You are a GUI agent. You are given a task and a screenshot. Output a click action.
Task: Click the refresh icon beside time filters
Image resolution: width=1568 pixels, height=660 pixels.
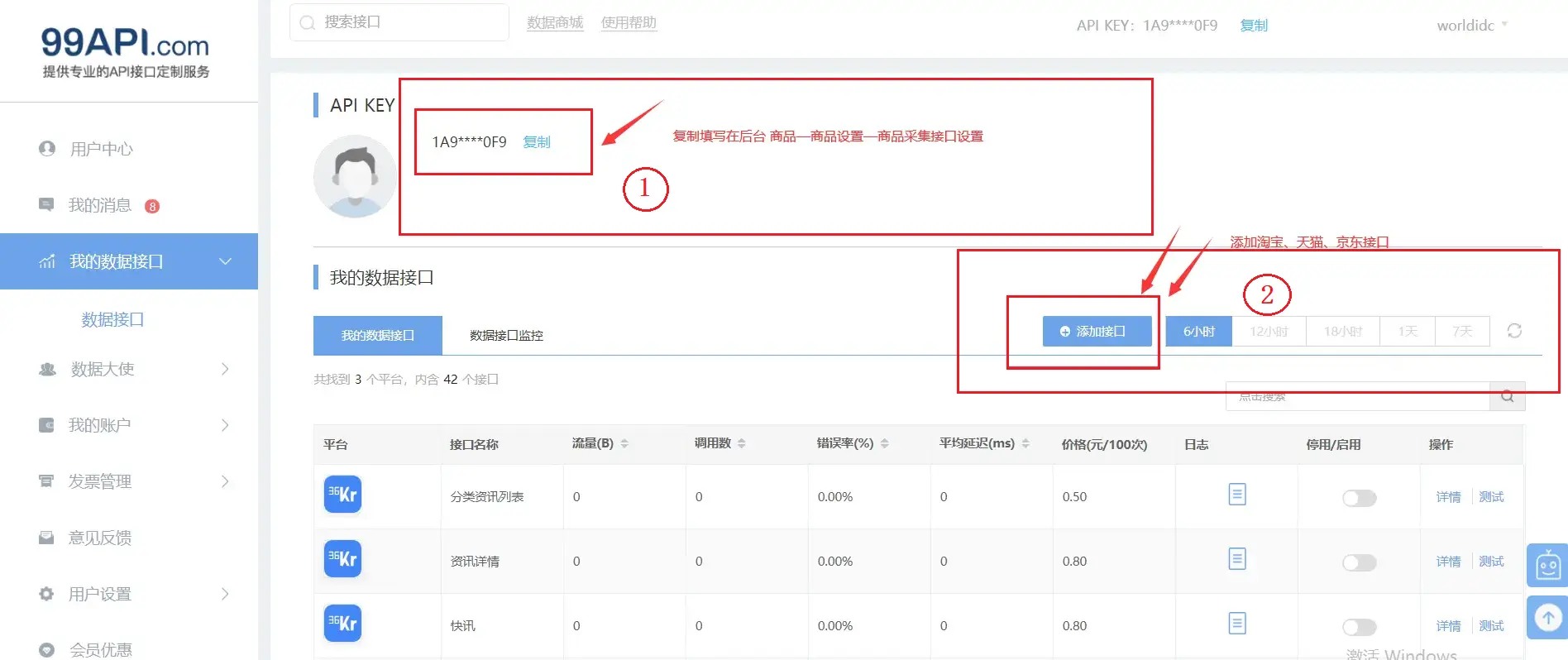(1514, 331)
